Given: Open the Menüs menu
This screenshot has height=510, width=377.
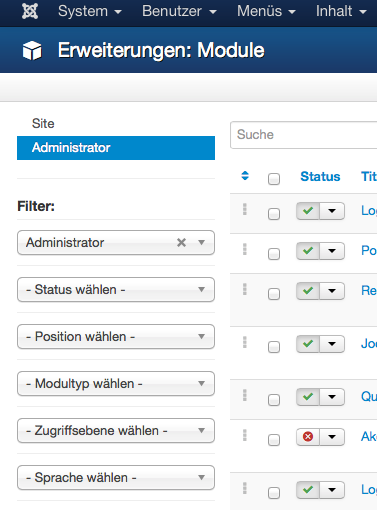Looking at the screenshot, I should 266,11.
